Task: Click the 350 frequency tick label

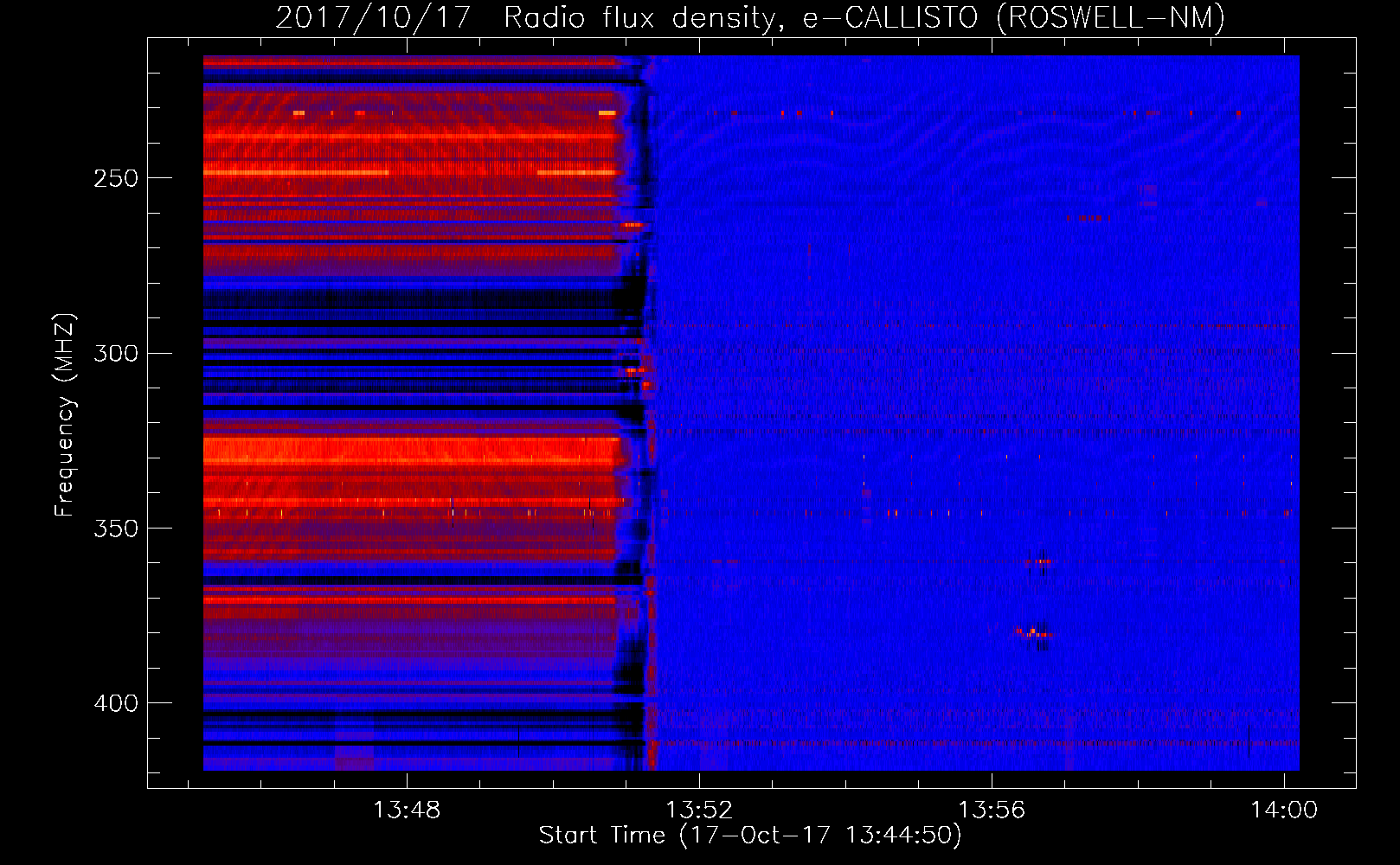Action: point(116,529)
